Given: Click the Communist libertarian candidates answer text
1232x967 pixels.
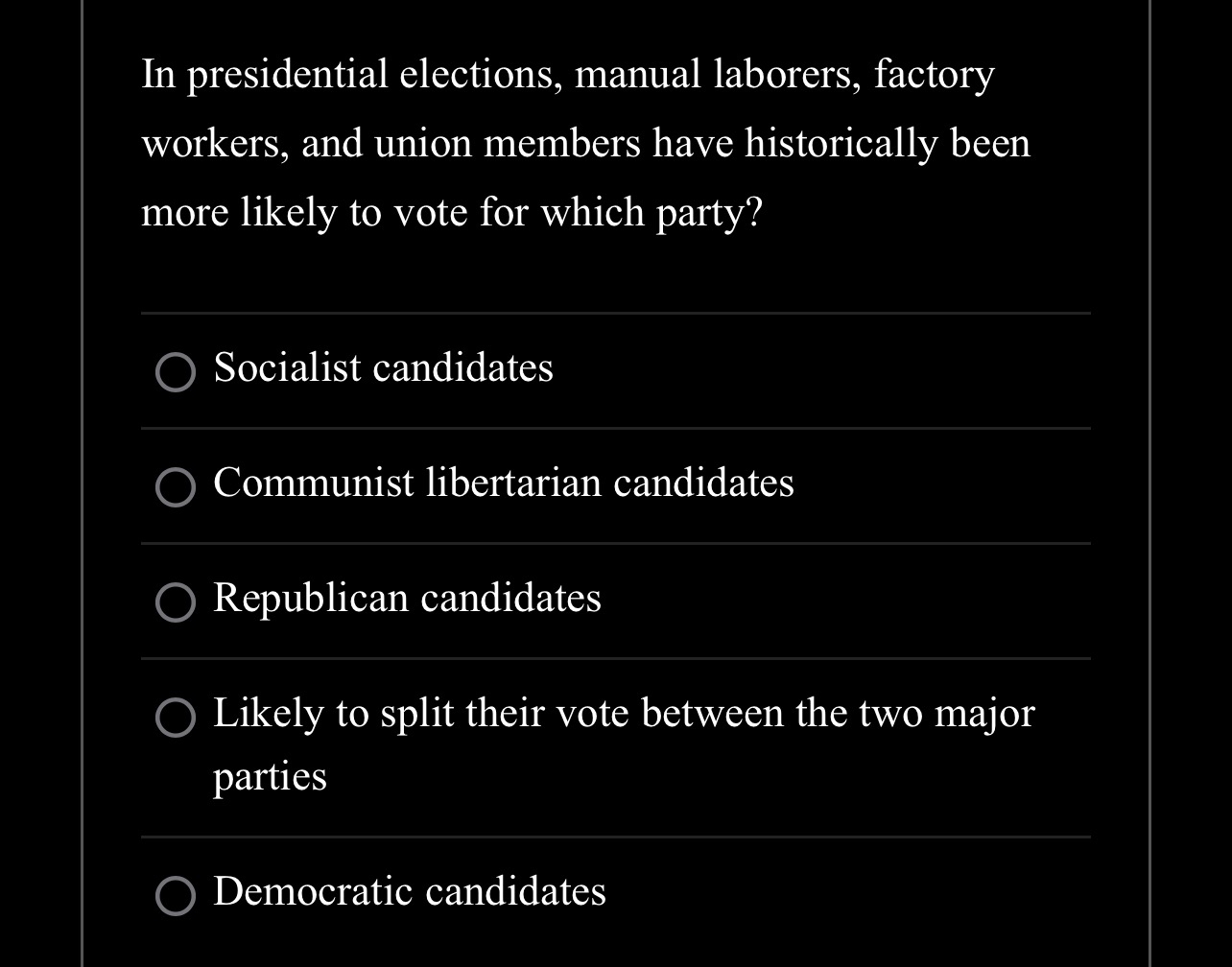Looking at the screenshot, I should 503,483.
